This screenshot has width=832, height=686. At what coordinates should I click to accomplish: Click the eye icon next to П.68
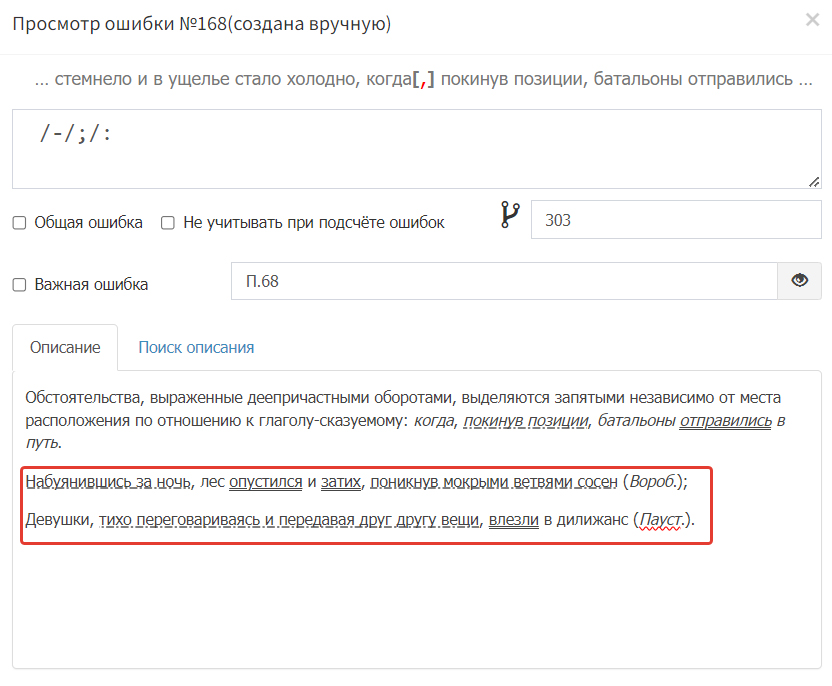[x=799, y=281]
